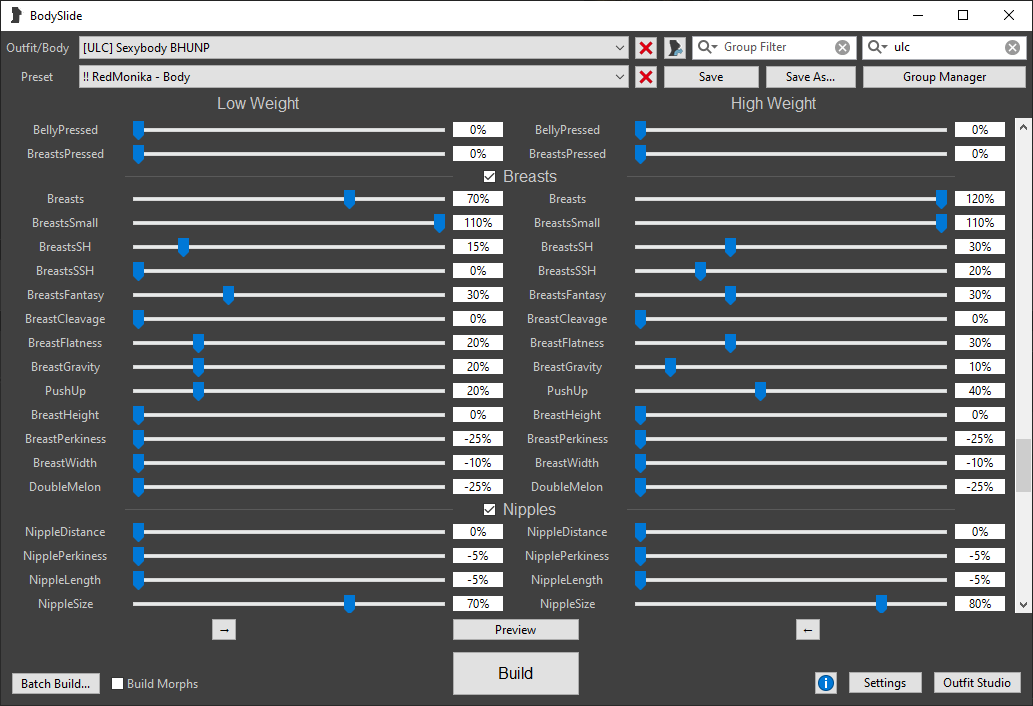Viewport: 1033px width, 706px height.
Task: Click the outfit filter field containing 'ulc'
Action: pos(945,47)
